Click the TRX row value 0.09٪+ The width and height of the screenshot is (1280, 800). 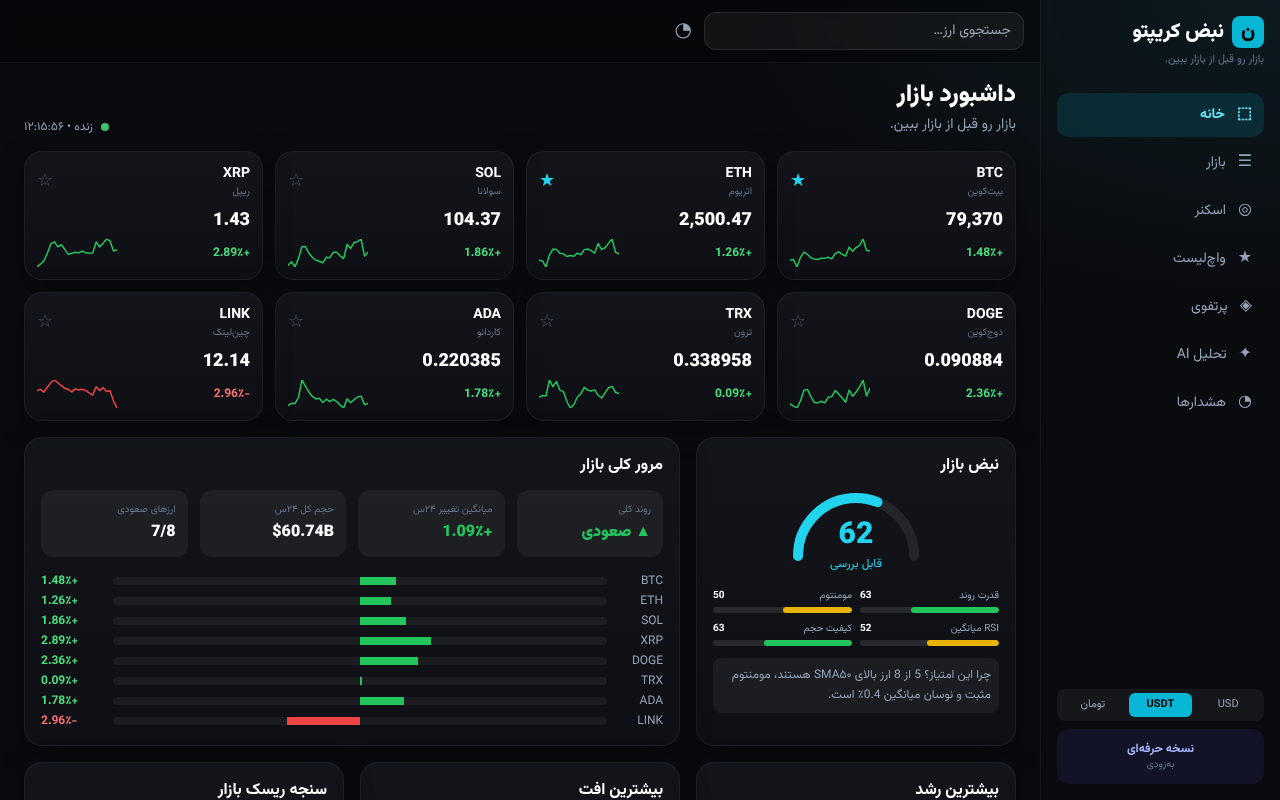tap(60, 681)
